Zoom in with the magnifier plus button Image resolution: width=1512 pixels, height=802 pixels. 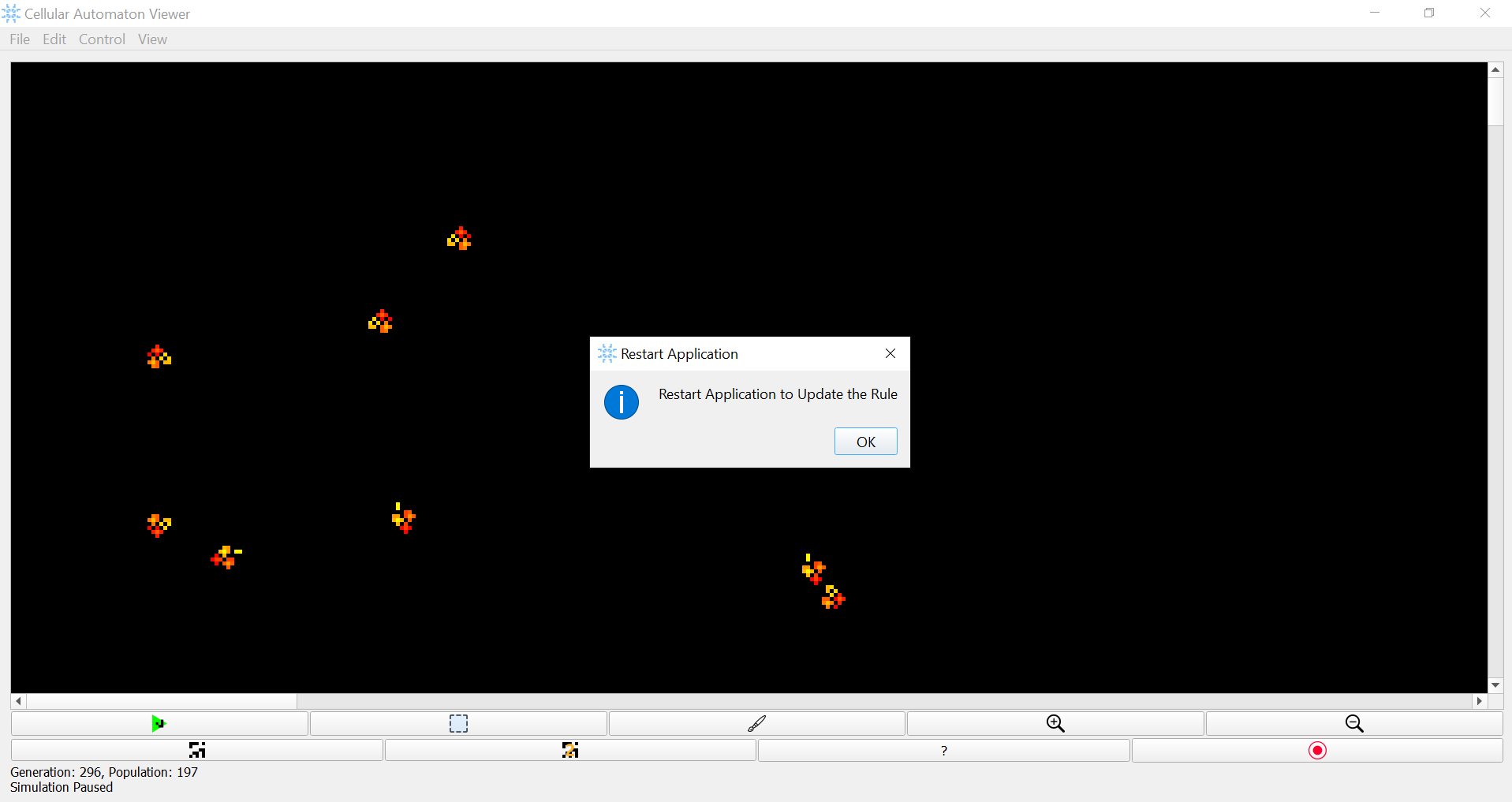pyautogui.click(x=1055, y=723)
